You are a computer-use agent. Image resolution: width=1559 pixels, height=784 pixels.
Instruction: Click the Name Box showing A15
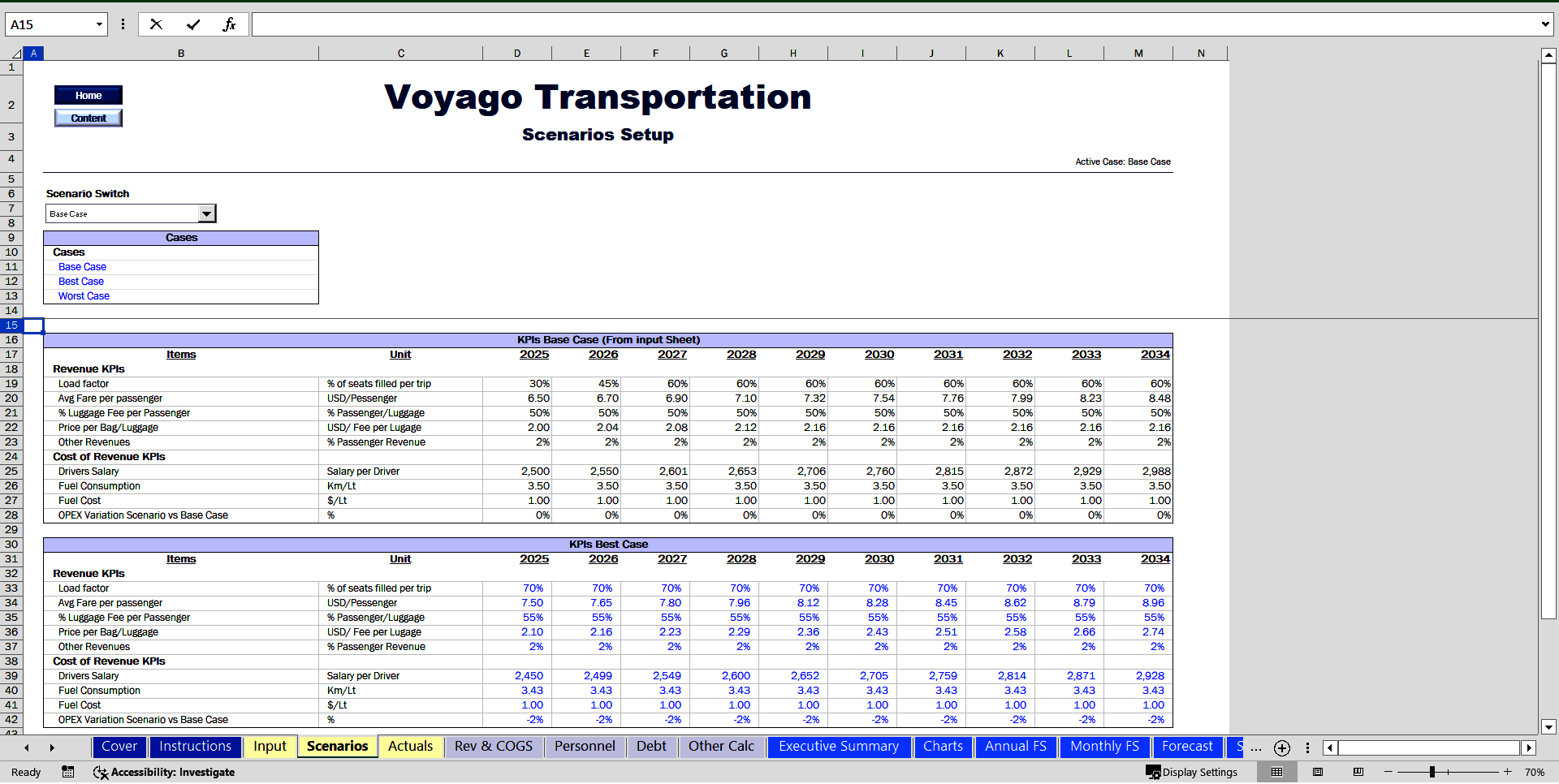tap(49, 24)
